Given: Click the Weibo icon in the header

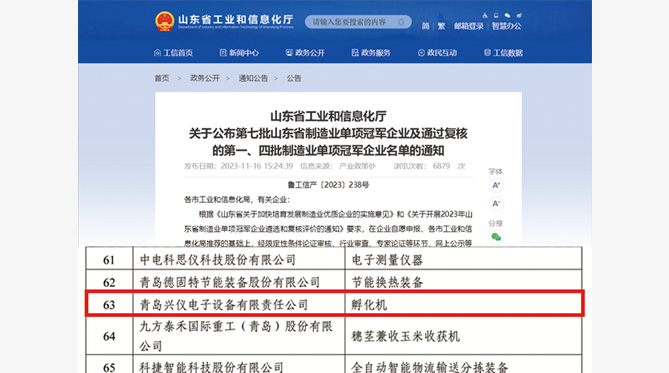Looking at the screenshot, I should pyautogui.click(x=519, y=15).
